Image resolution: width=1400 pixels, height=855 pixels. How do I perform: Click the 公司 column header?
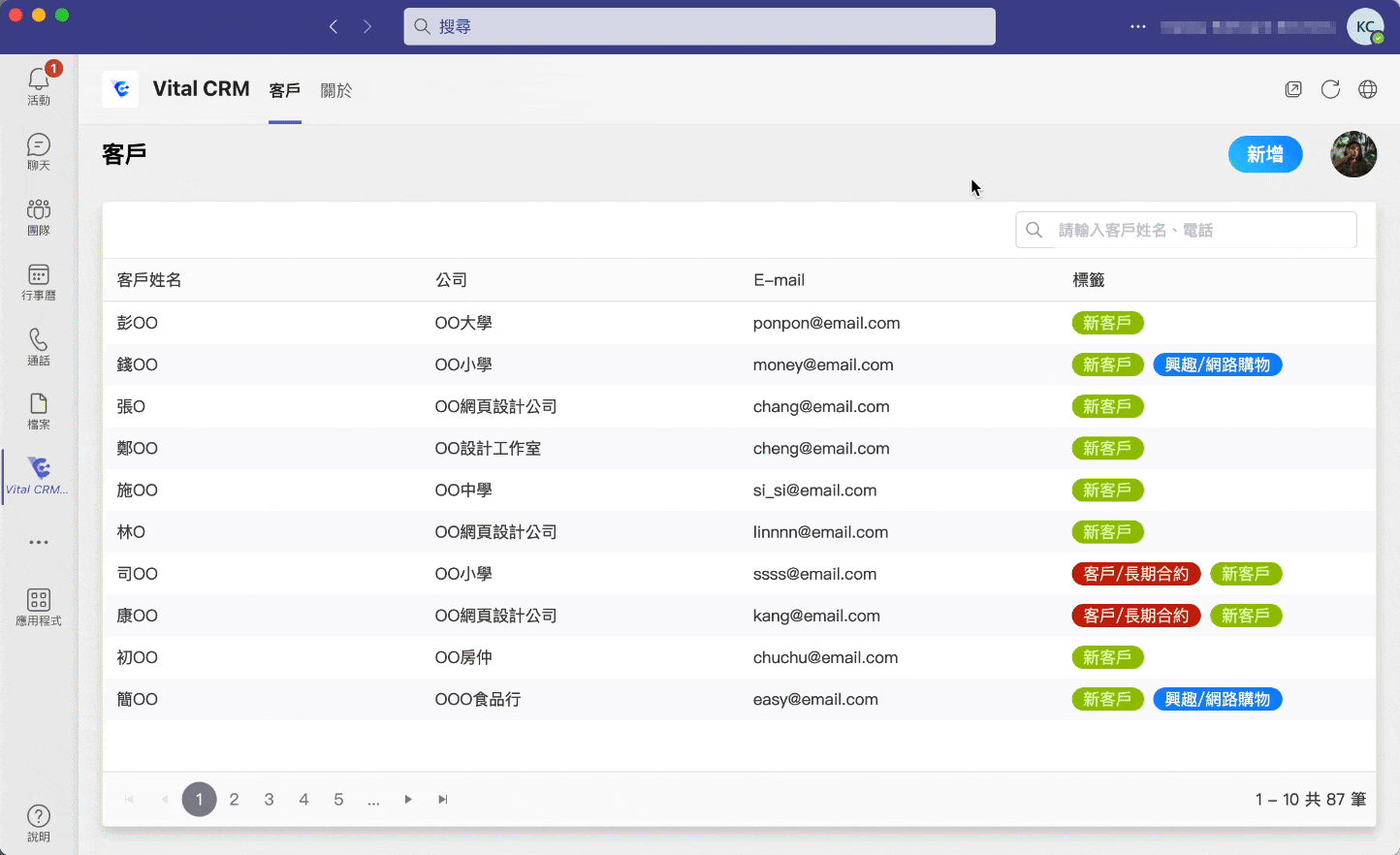[x=451, y=280]
